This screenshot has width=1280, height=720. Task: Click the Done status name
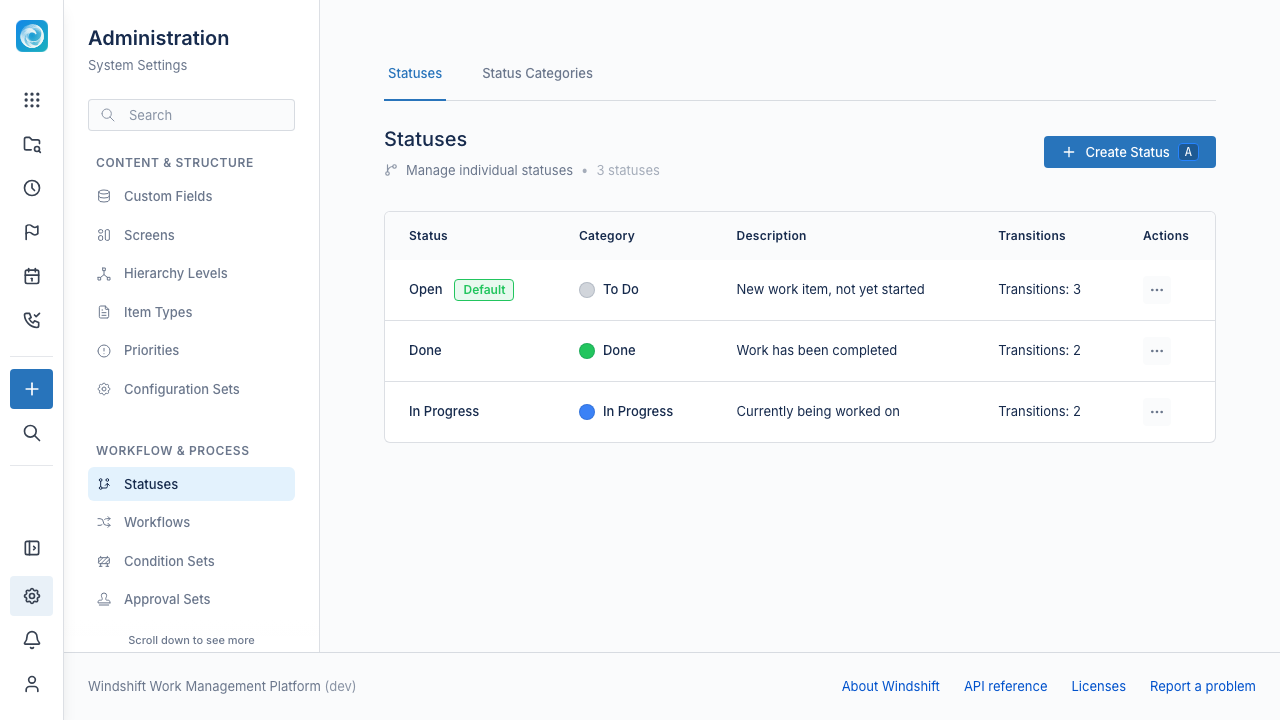click(x=425, y=350)
